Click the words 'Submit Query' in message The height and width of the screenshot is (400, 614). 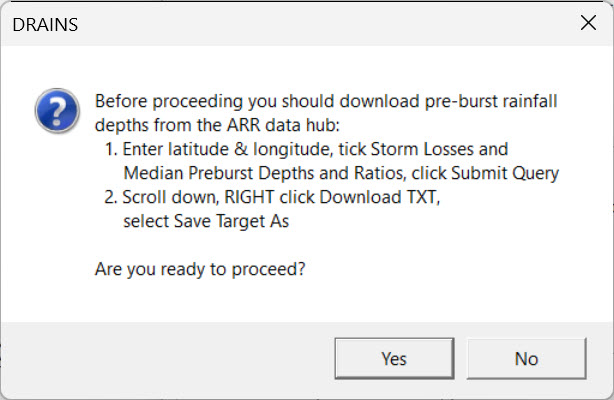click(x=505, y=174)
